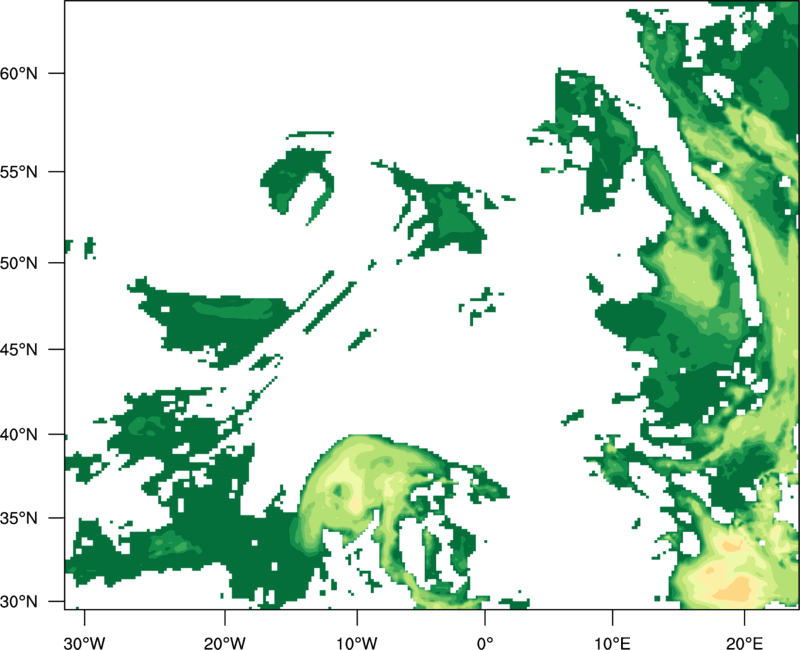This screenshot has width=800, height=650.
Task: Click the 10°W longitude label
Action: coord(357,643)
